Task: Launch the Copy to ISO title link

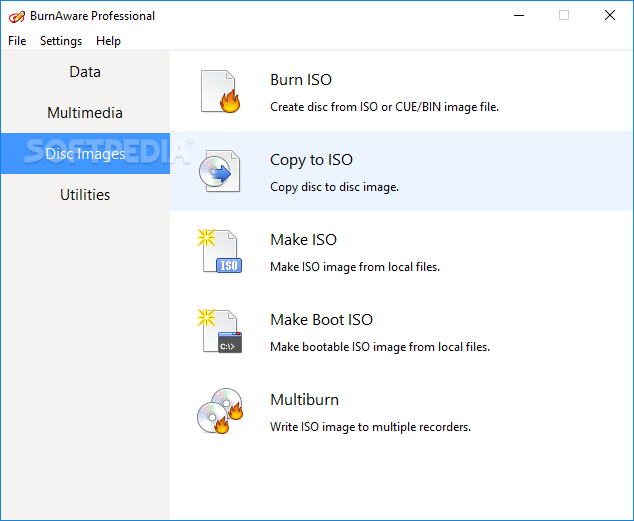Action: pyautogui.click(x=311, y=160)
